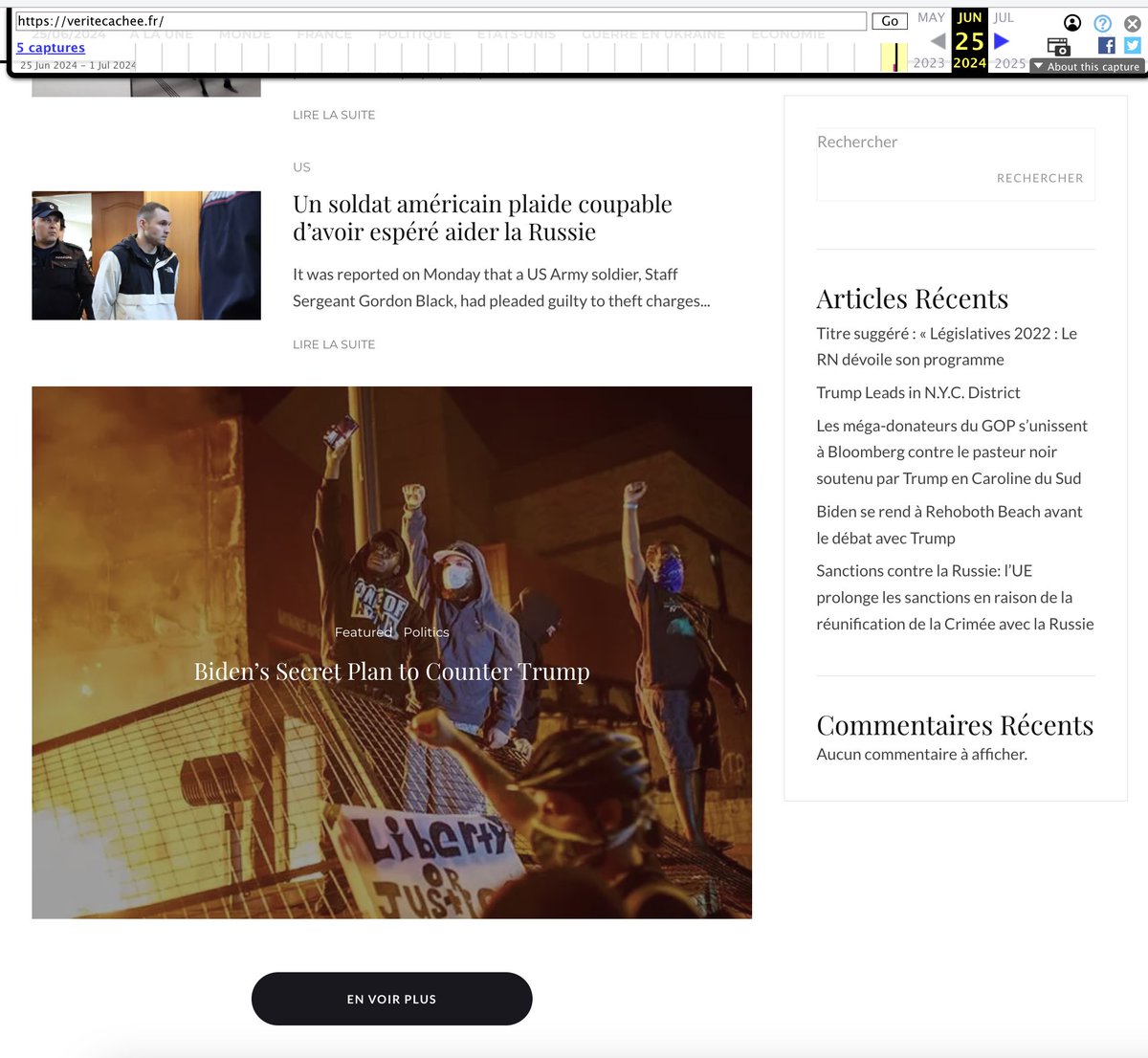Screen dimensions: 1148x1058
Task: Open the Wayback Machine help icon
Action: (1103, 23)
